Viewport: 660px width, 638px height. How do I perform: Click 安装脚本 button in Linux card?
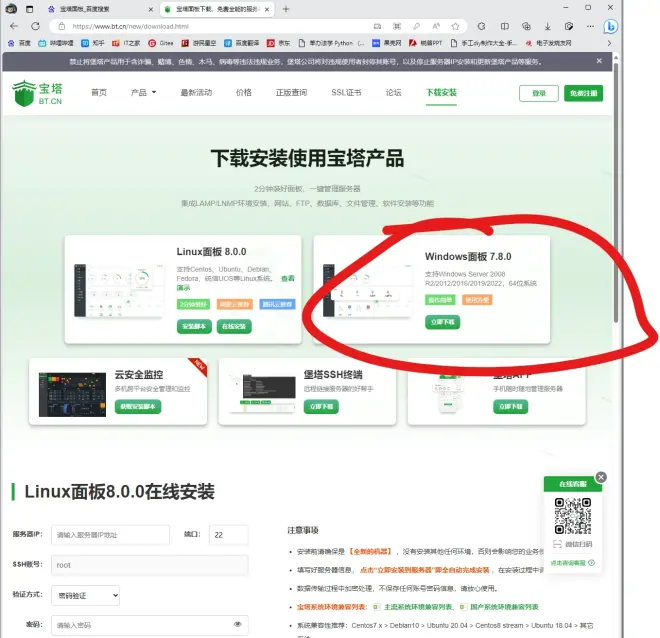click(x=194, y=327)
